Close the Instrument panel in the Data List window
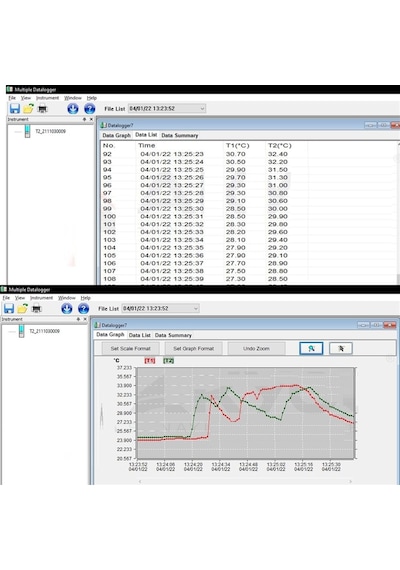 [91, 119]
